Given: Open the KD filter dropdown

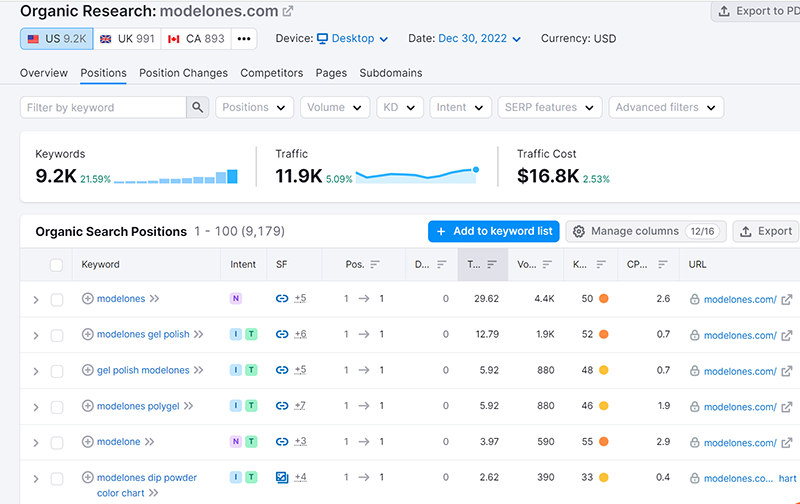Looking at the screenshot, I should (x=400, y=107).
